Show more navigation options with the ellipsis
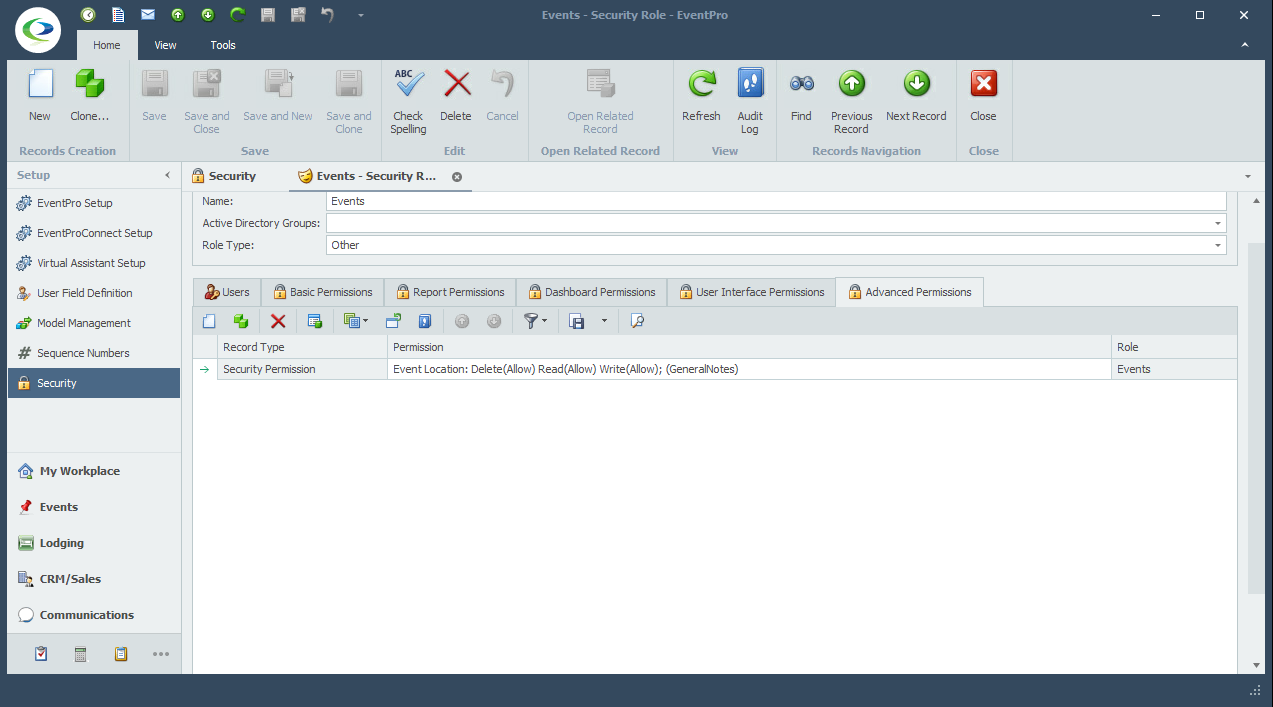This screenshot has height=707, width=1273. tap(161, 654)
